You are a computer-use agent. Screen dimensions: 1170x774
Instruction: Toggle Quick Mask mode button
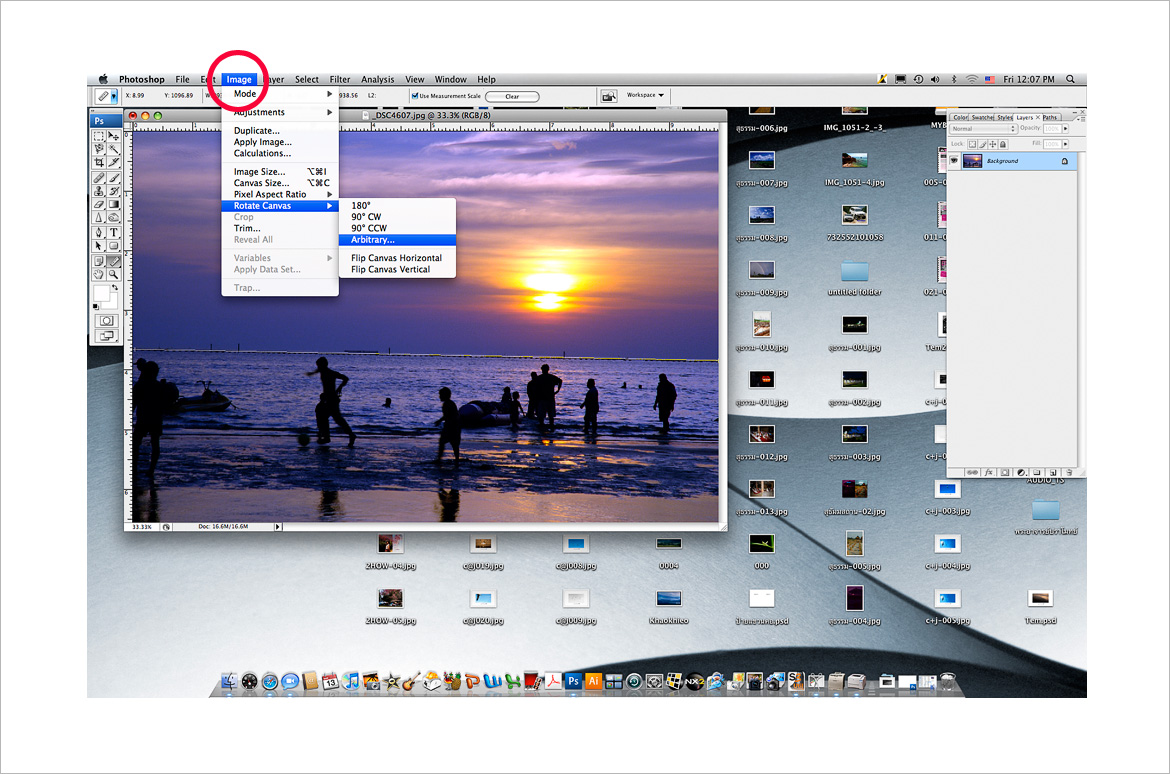106,320
